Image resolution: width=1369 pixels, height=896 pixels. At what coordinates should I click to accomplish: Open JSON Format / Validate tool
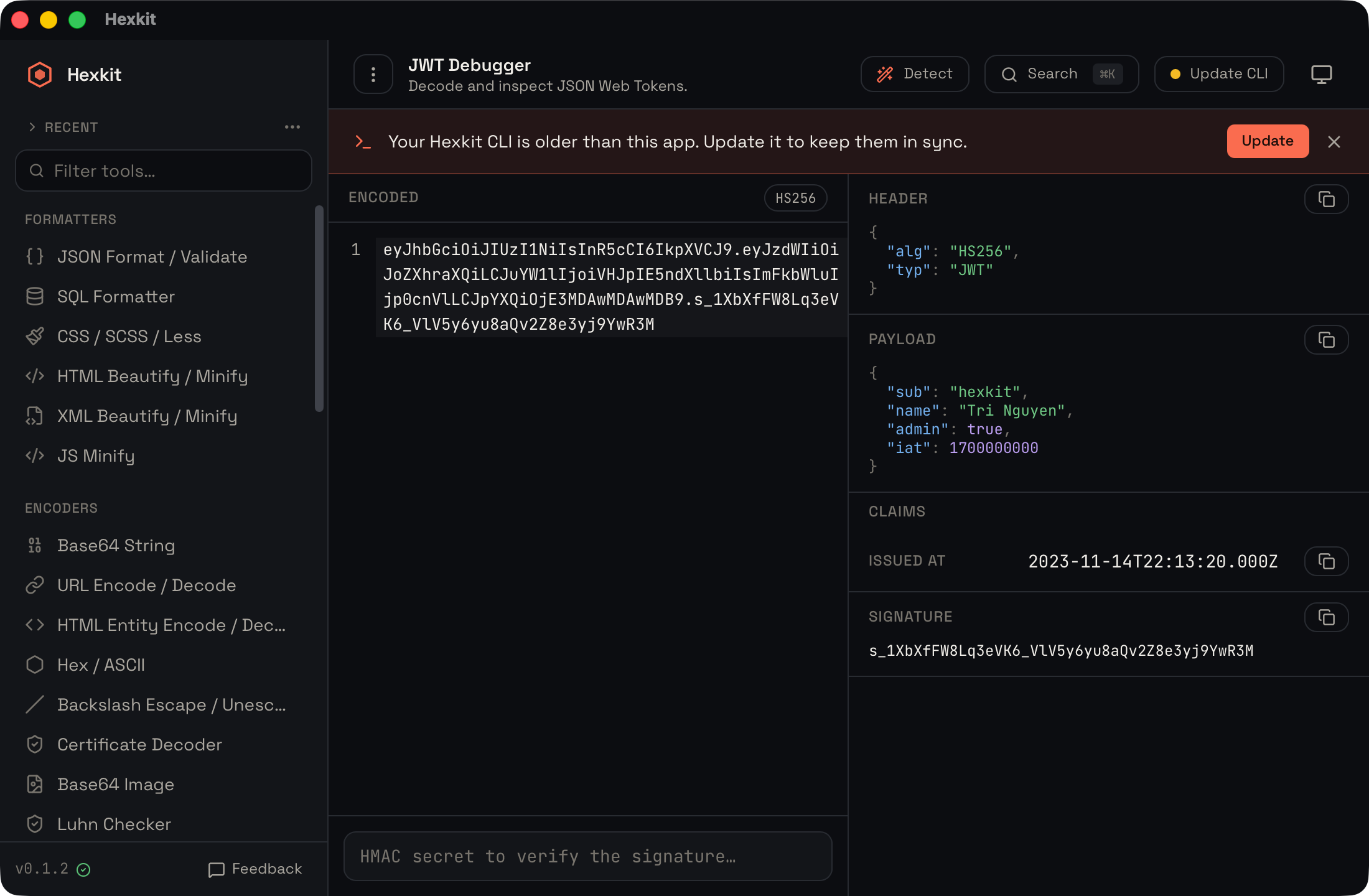pos(163,256)
